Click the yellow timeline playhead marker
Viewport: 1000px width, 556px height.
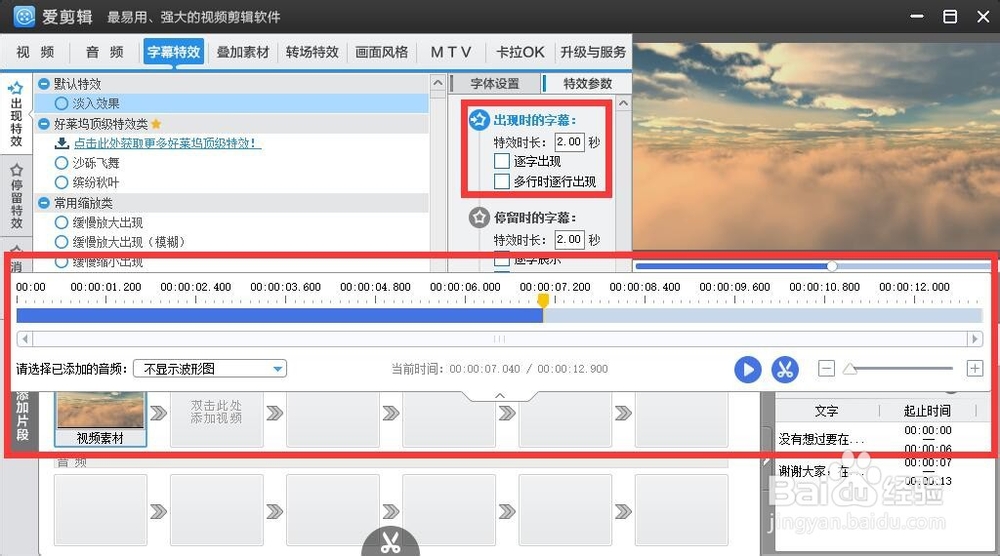click(543, 300)
